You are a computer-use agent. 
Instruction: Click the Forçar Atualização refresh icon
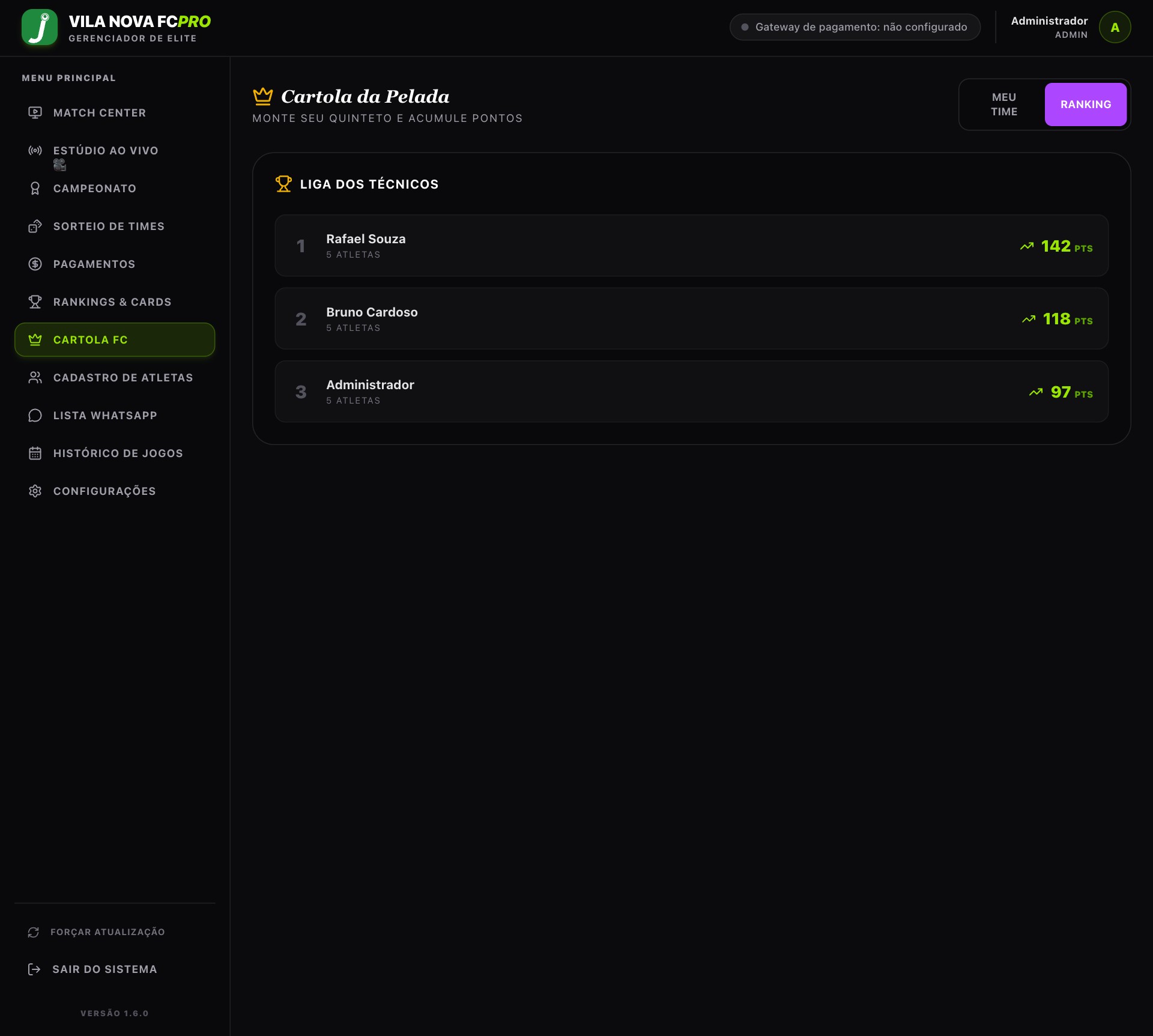pos(34,932)
